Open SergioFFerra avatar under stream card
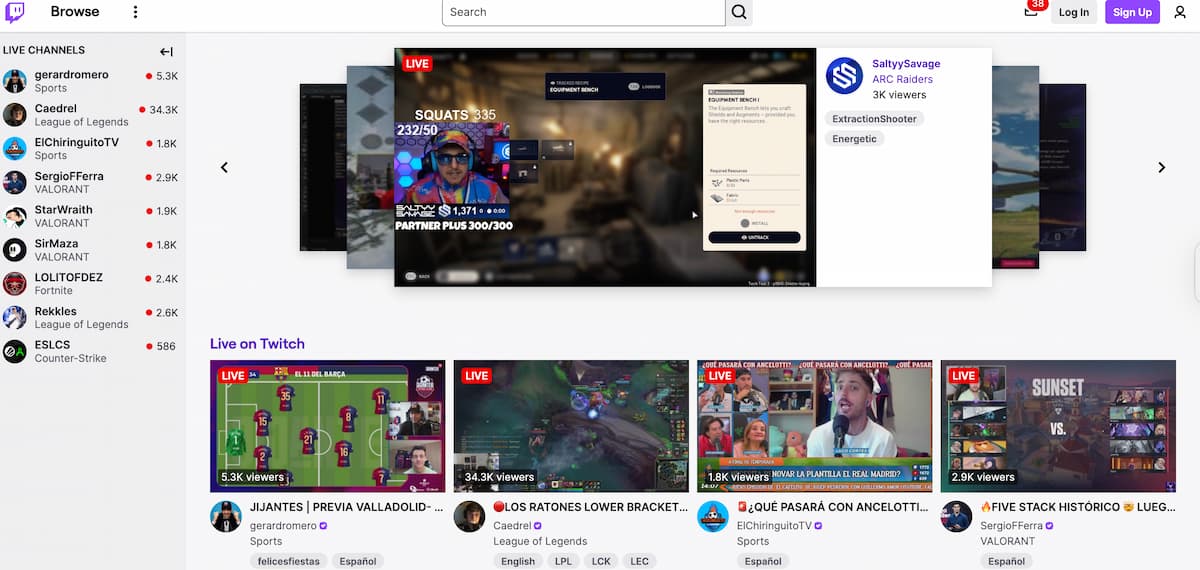This screenshot has width=1200, height=570. (957, 517)
